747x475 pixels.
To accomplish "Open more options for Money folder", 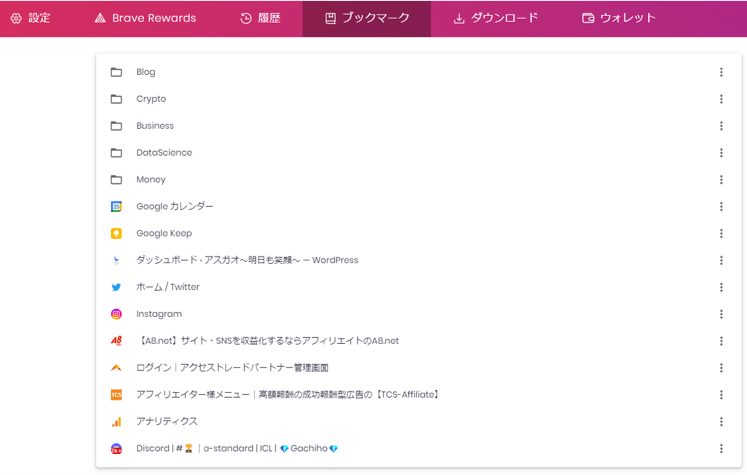I will tap(721, 180).
